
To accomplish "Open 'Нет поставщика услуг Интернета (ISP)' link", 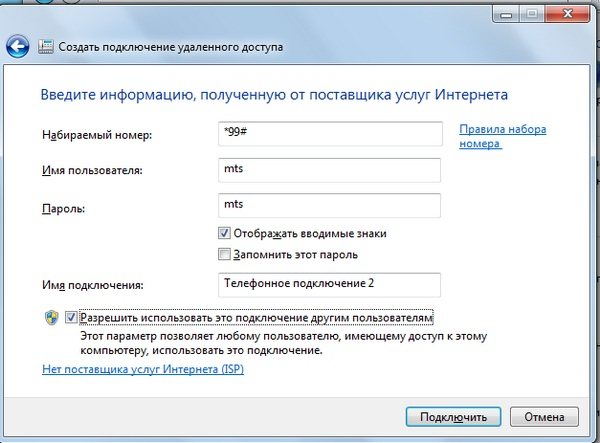I will tap(142, 369).
